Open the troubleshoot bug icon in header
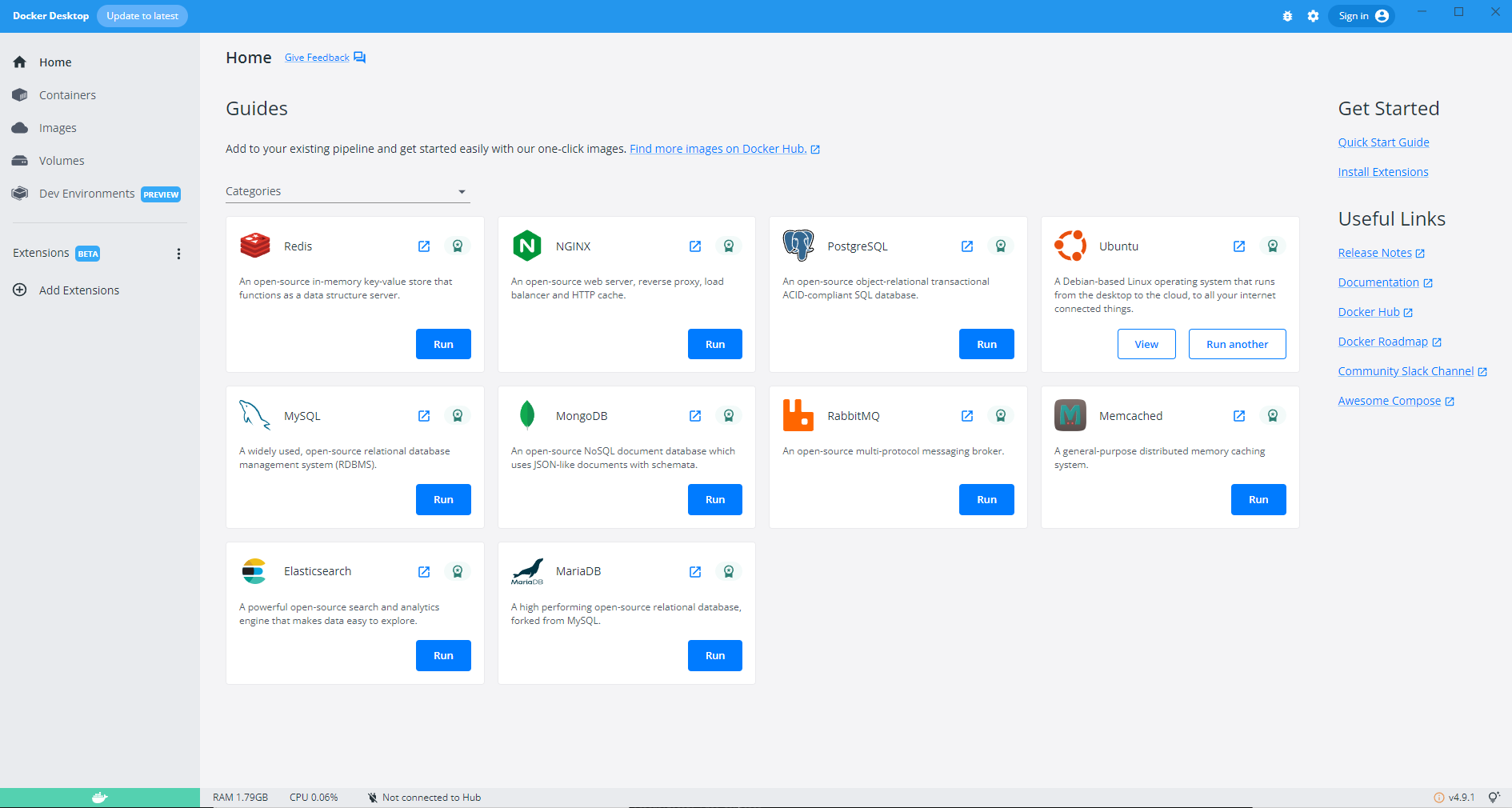This screenshot has width=1512, height=808. click(x=1287, y=16)
